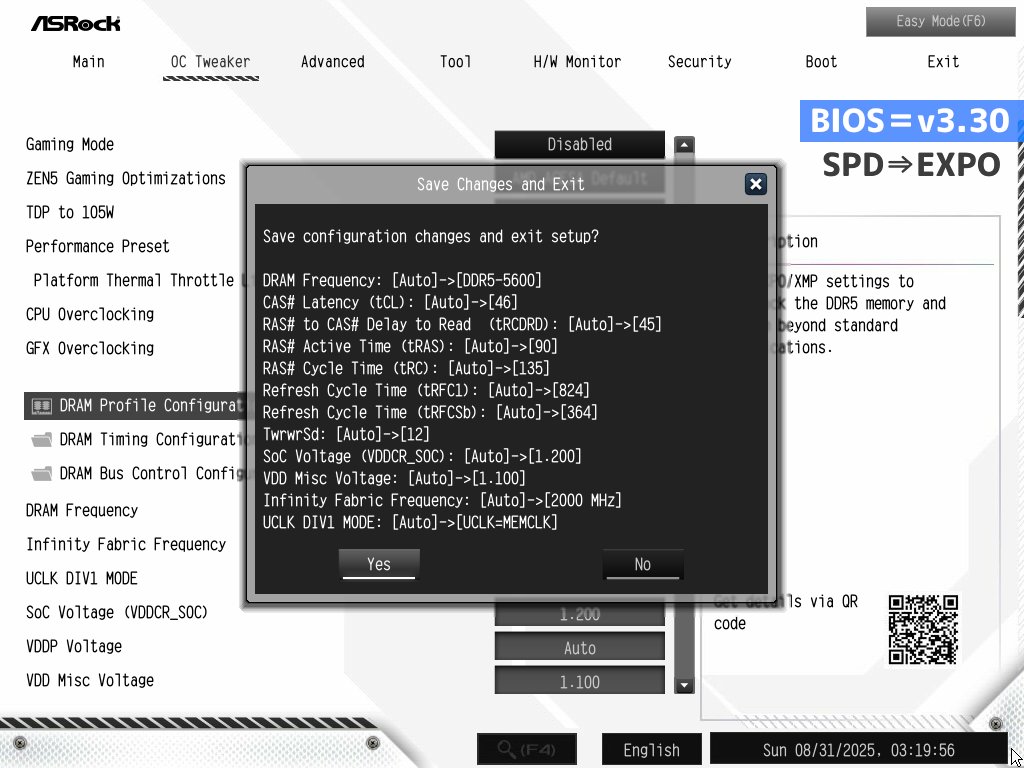This screenshot has height=768, width=1024.
Task: Select the ZEN5 Gaming Optimizations setting
Action: click(x=124, y=178)
